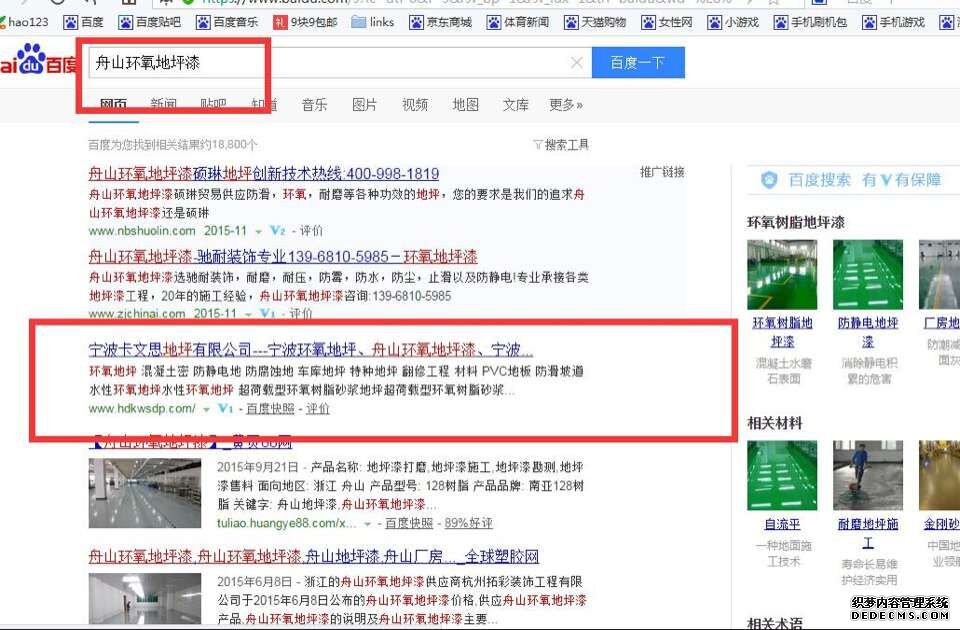Open 评价 link for nbshuolin.com result
This screenshot has height=630, width=960.
311,231
